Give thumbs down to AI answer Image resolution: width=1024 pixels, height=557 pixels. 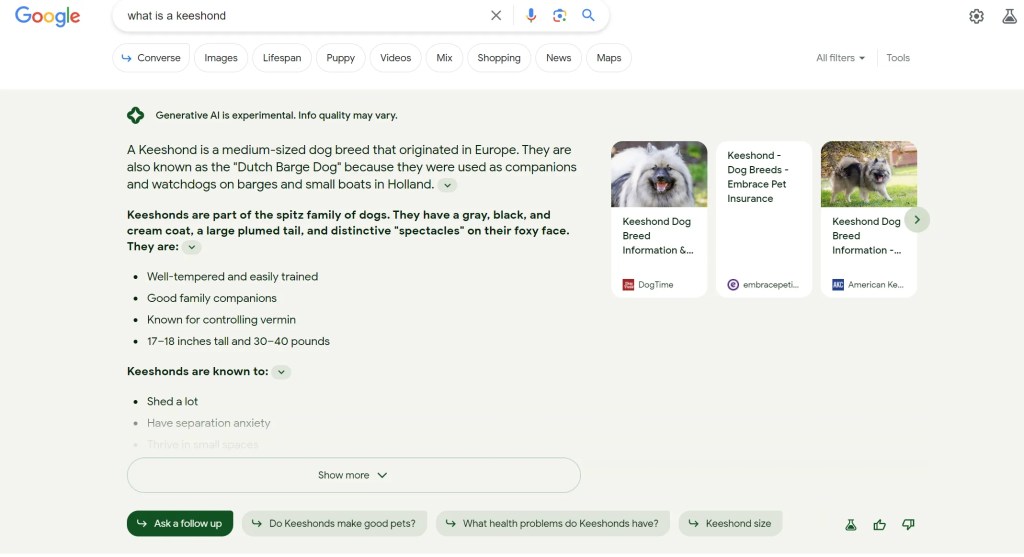908,524
